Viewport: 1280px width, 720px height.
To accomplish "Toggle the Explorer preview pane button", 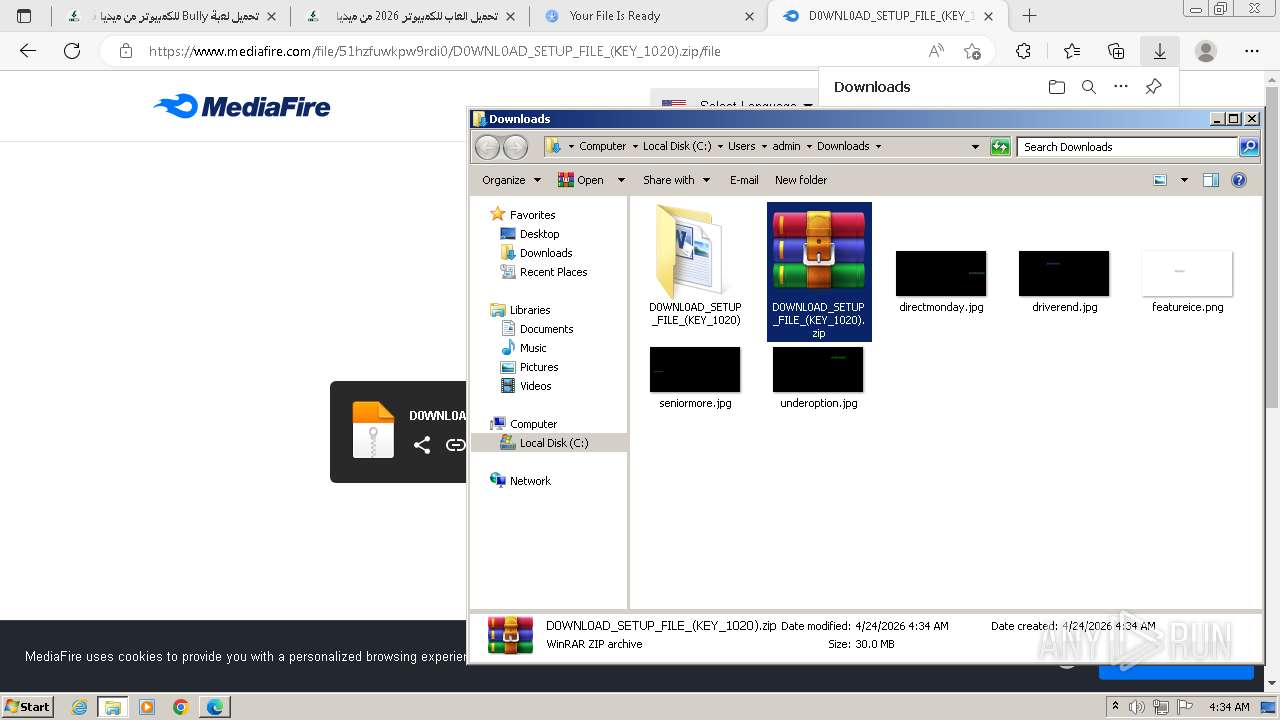I will pos(1211,180).
